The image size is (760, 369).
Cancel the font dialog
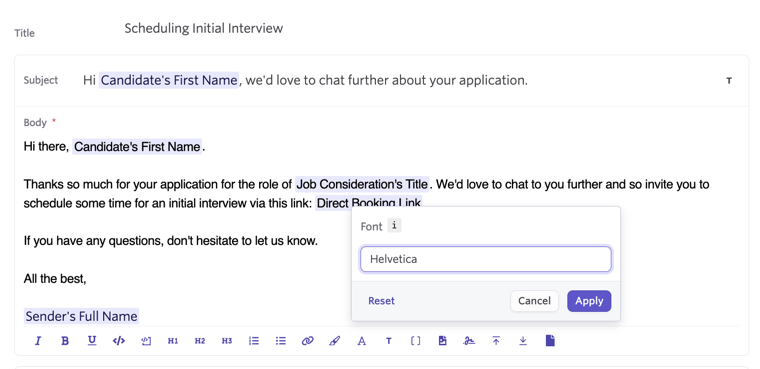[534, 301]
